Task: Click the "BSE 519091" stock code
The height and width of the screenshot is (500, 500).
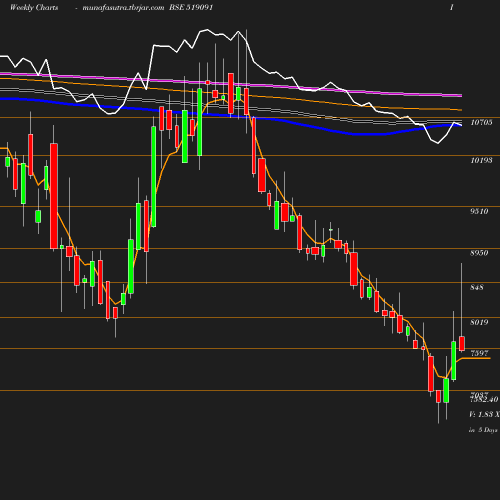Action: coord(191,7)
